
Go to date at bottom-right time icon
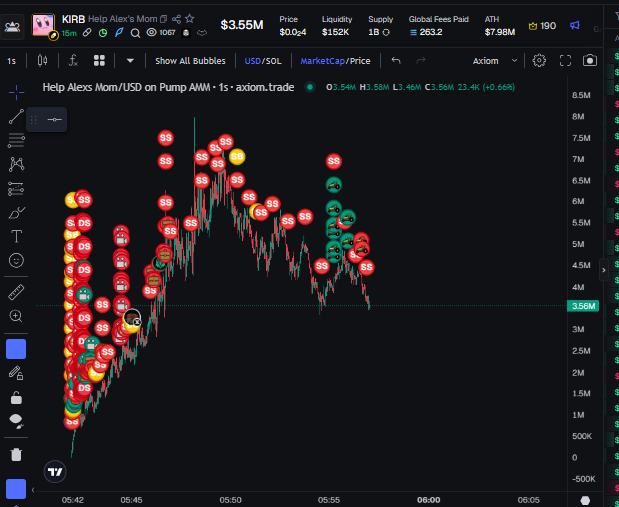coord(585,501)
